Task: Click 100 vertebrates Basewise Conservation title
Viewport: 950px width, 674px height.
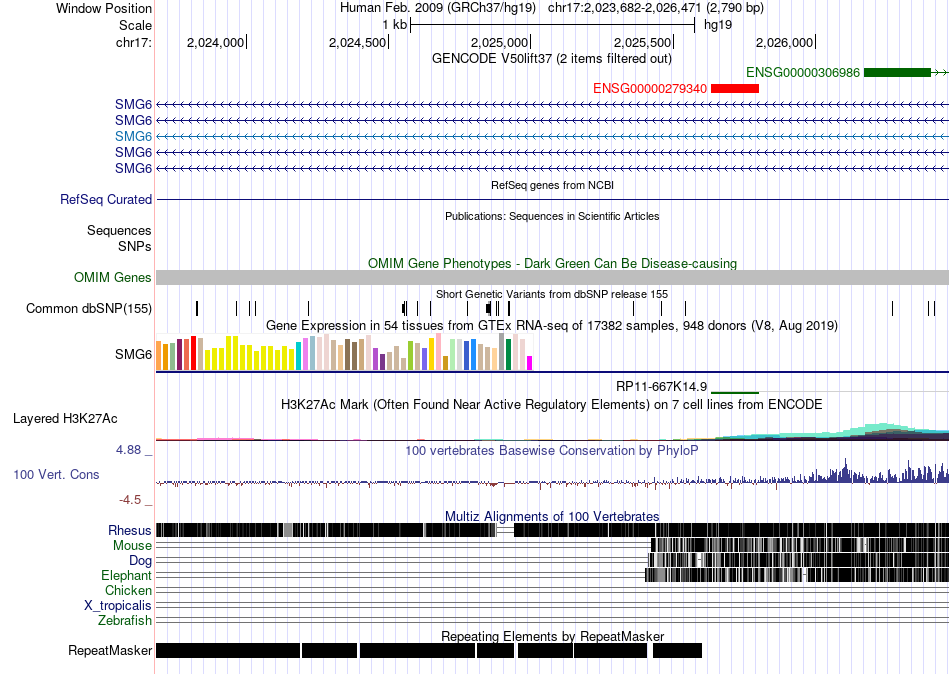Action: click(552, 450)
